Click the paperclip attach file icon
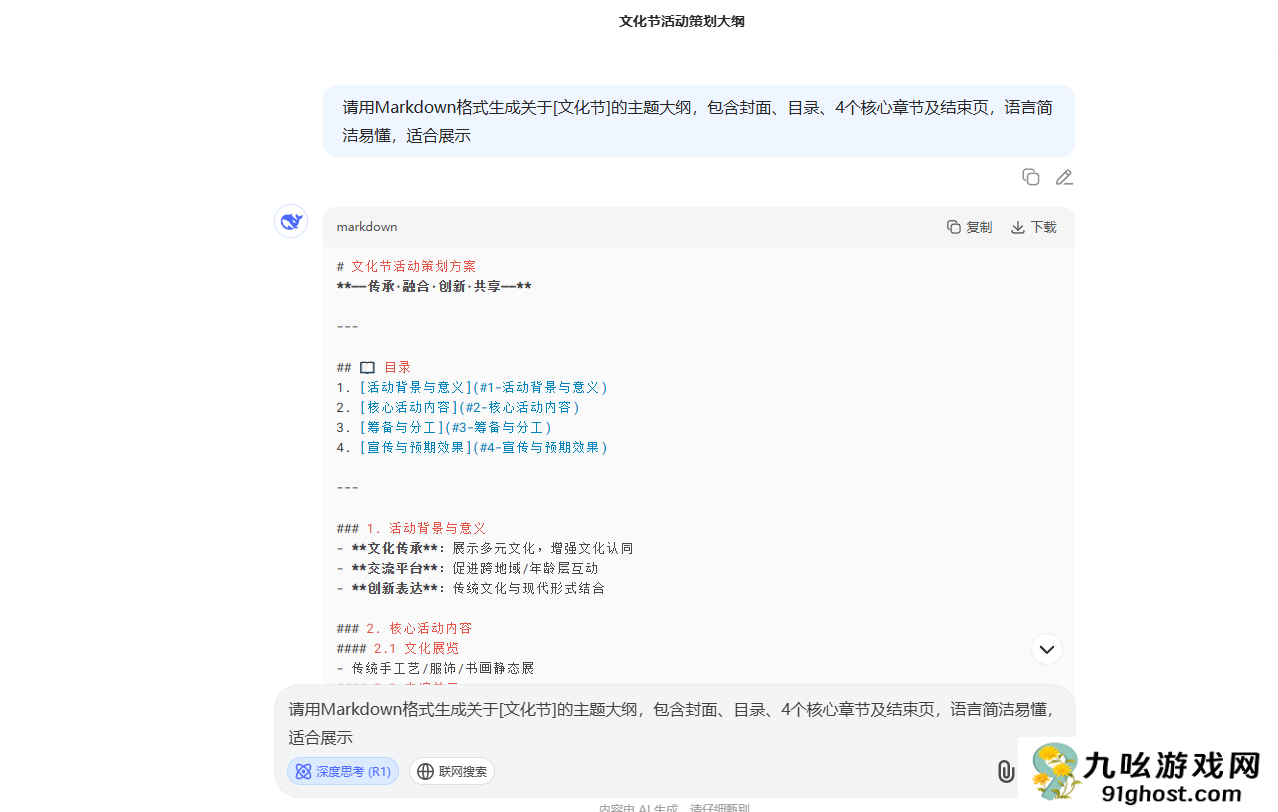This screenshot has width=1278, height=812. (x=1005, y=771)
